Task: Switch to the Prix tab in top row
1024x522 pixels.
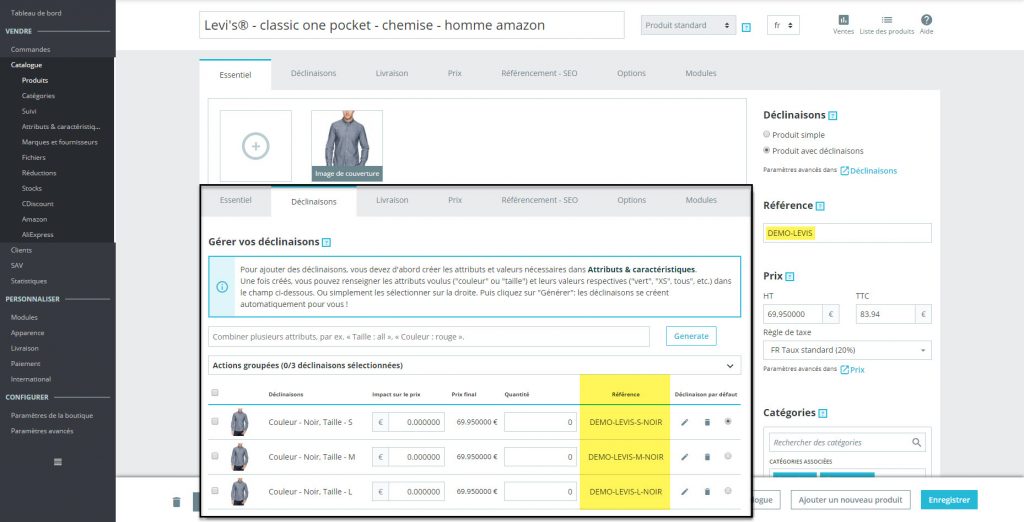Action: coord(455,73)
